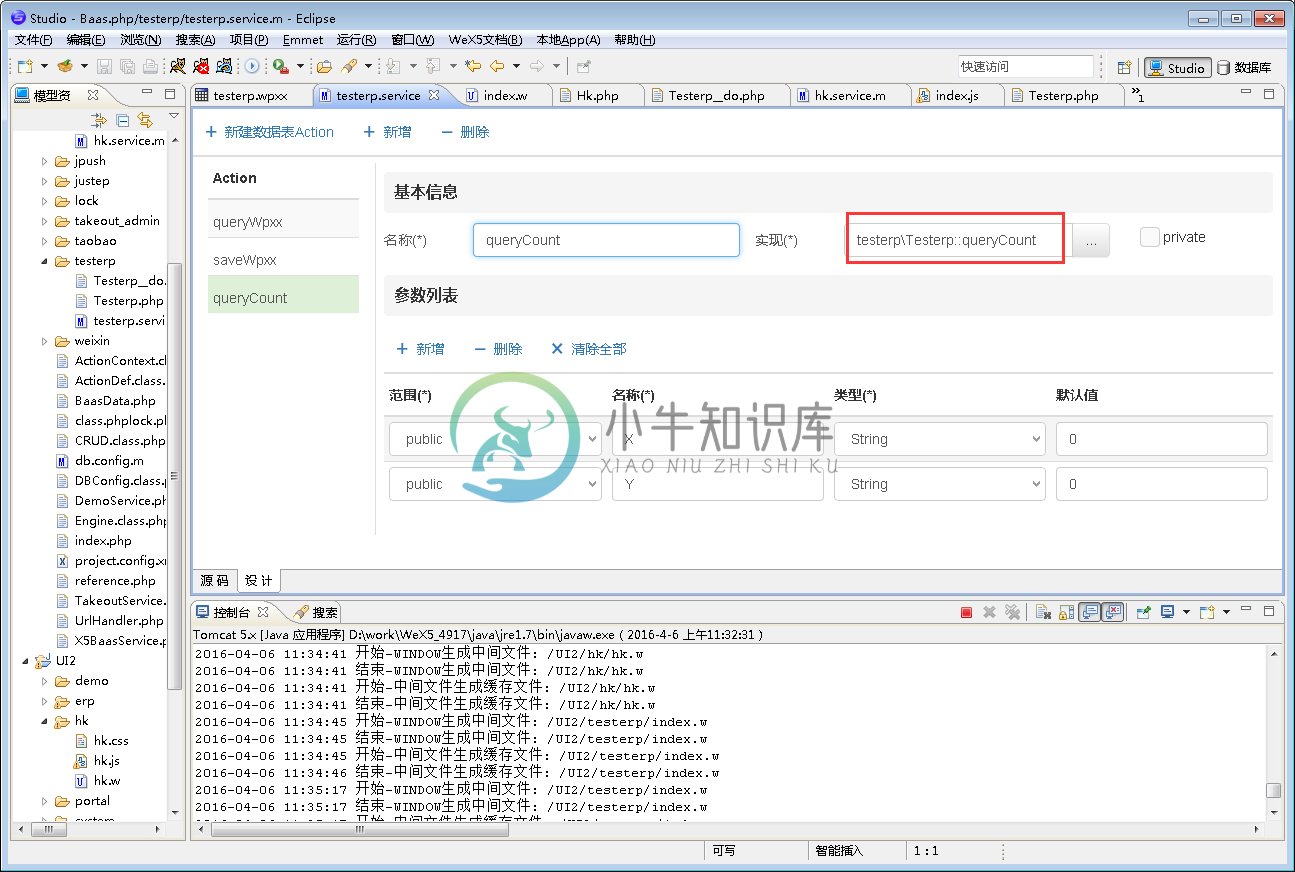
Task: Click the Last Edit Location arrow icon
Action: pyautogui.click(x=473, y=66)
